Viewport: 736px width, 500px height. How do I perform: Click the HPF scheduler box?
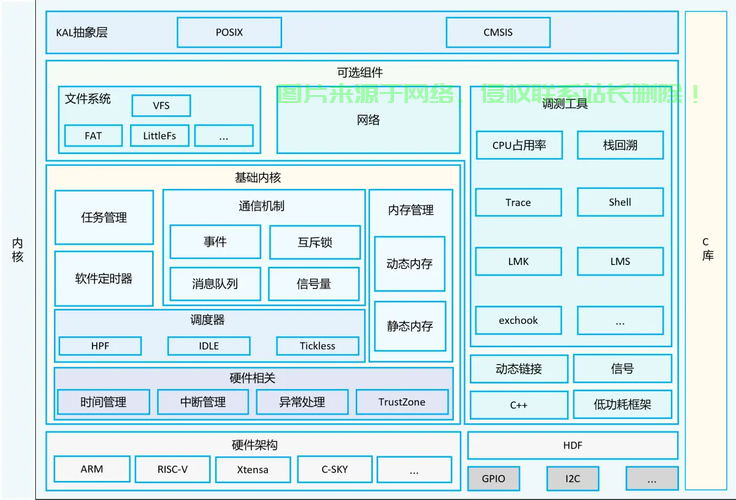point(100,346)
